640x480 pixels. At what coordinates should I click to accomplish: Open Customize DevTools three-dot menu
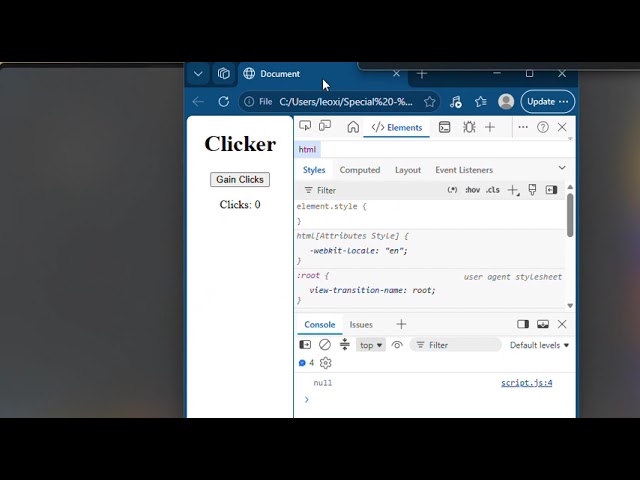(x=523, y=127)
